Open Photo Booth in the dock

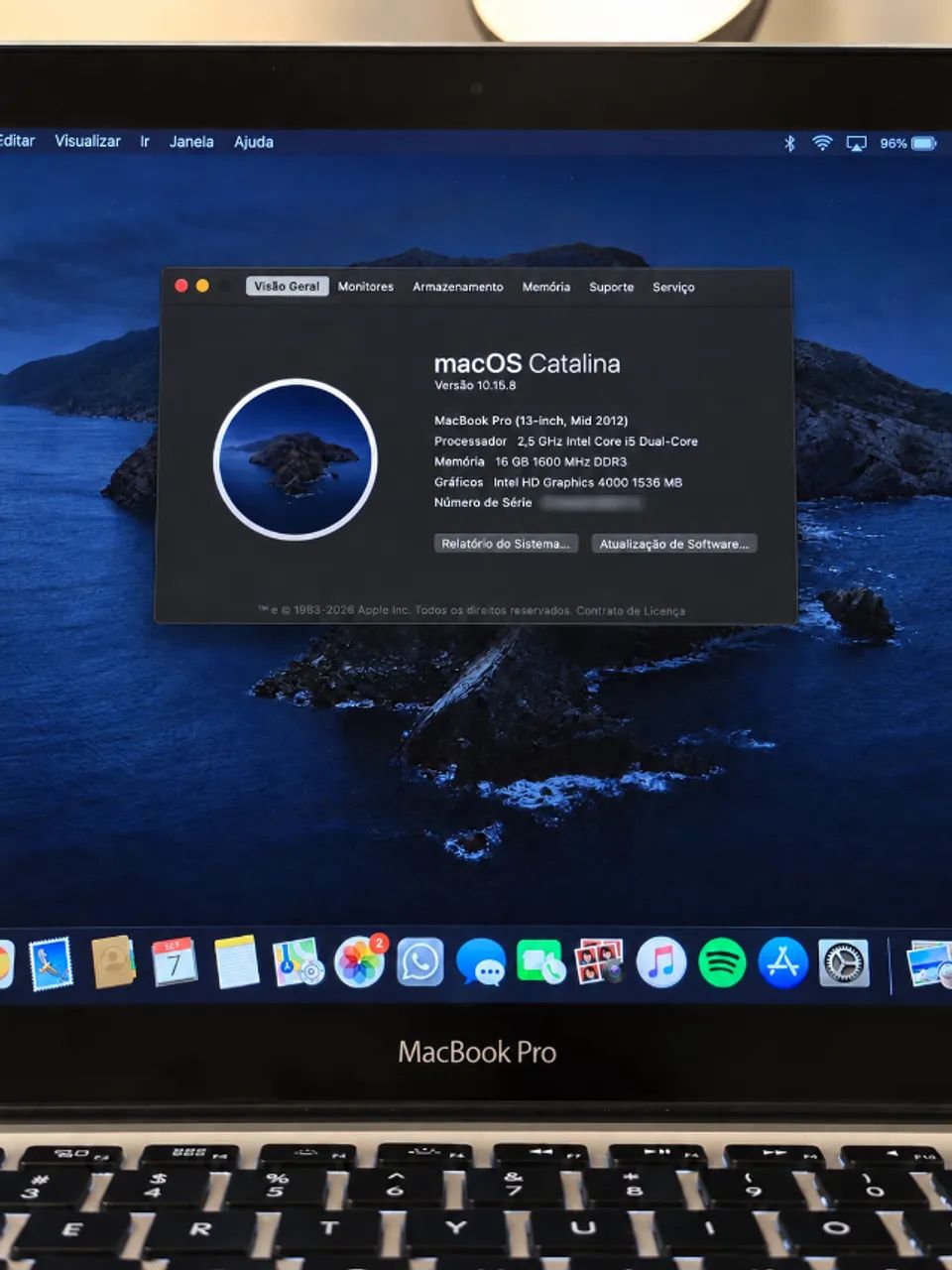tap(599, 962)
